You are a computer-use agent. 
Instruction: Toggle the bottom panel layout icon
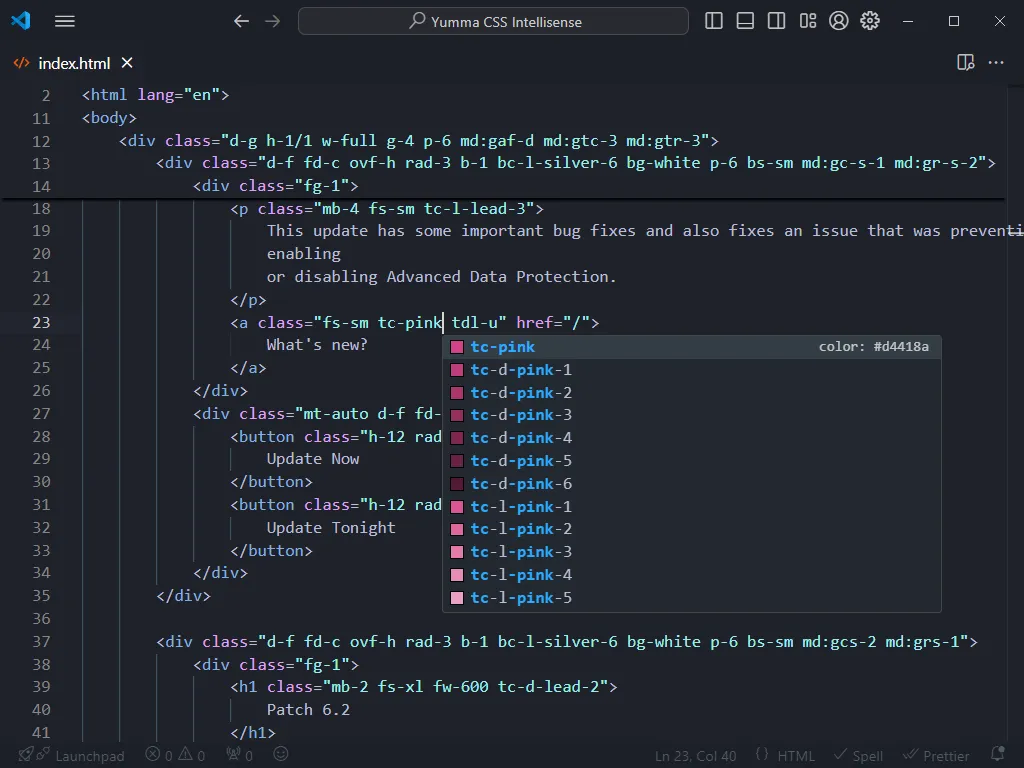point(745,21)
